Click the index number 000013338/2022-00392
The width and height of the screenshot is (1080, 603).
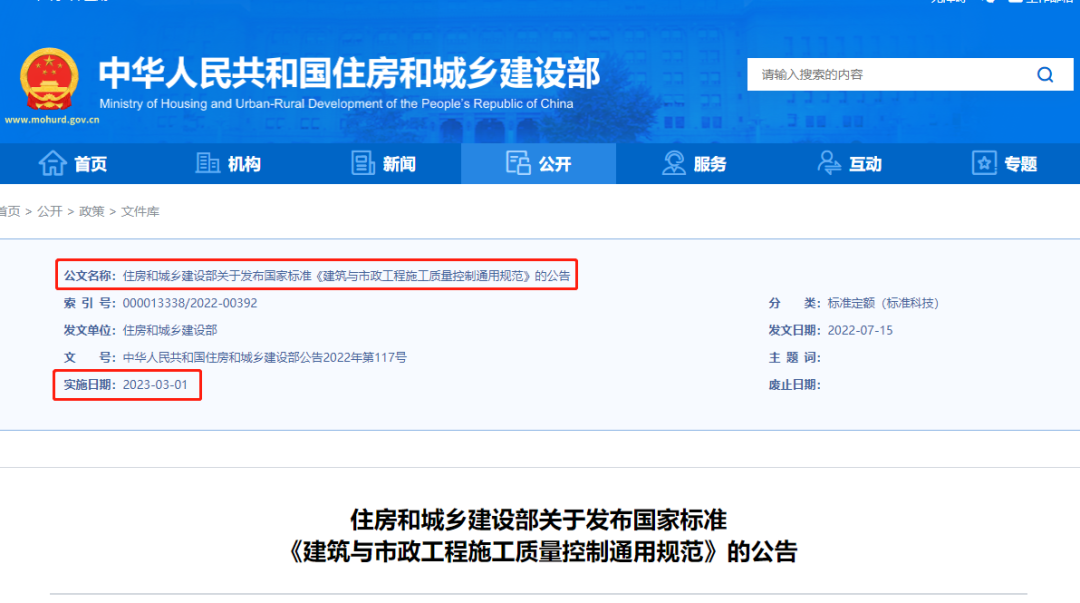click(190, 303)
